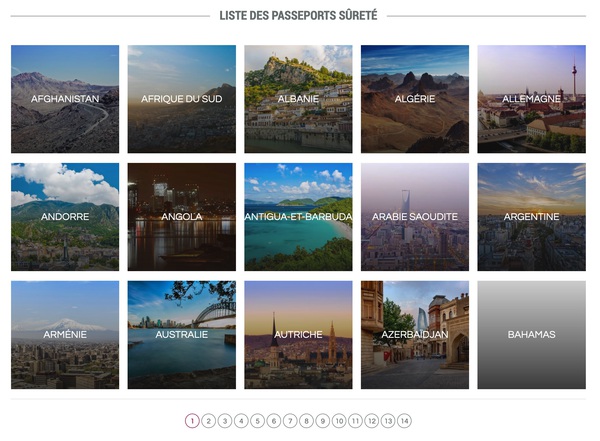Viewport: 600px width, 441px height.
Task: Open the Arménie tile
Action: coord(65,335)
